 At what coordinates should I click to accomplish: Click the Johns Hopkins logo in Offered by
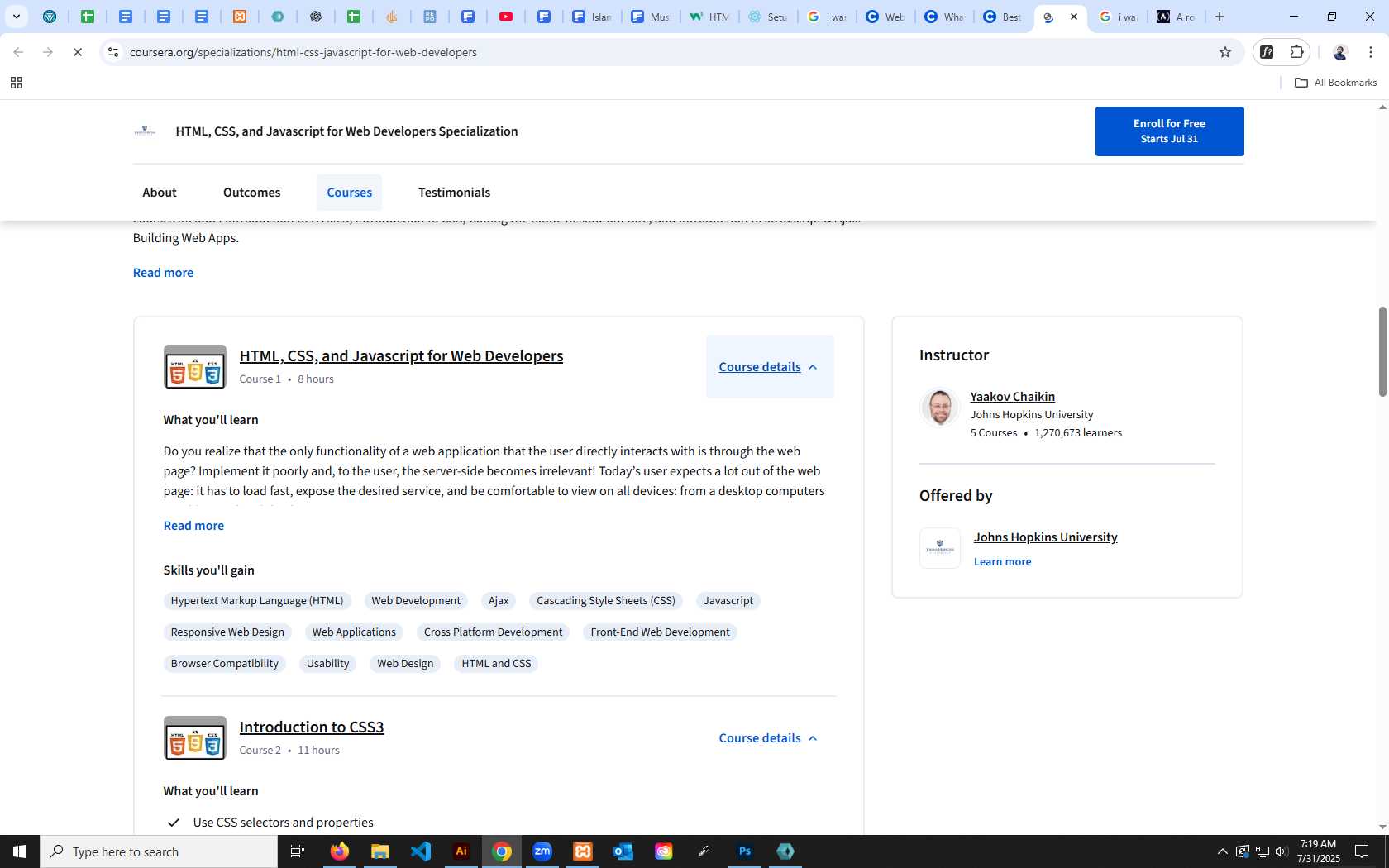940,548
